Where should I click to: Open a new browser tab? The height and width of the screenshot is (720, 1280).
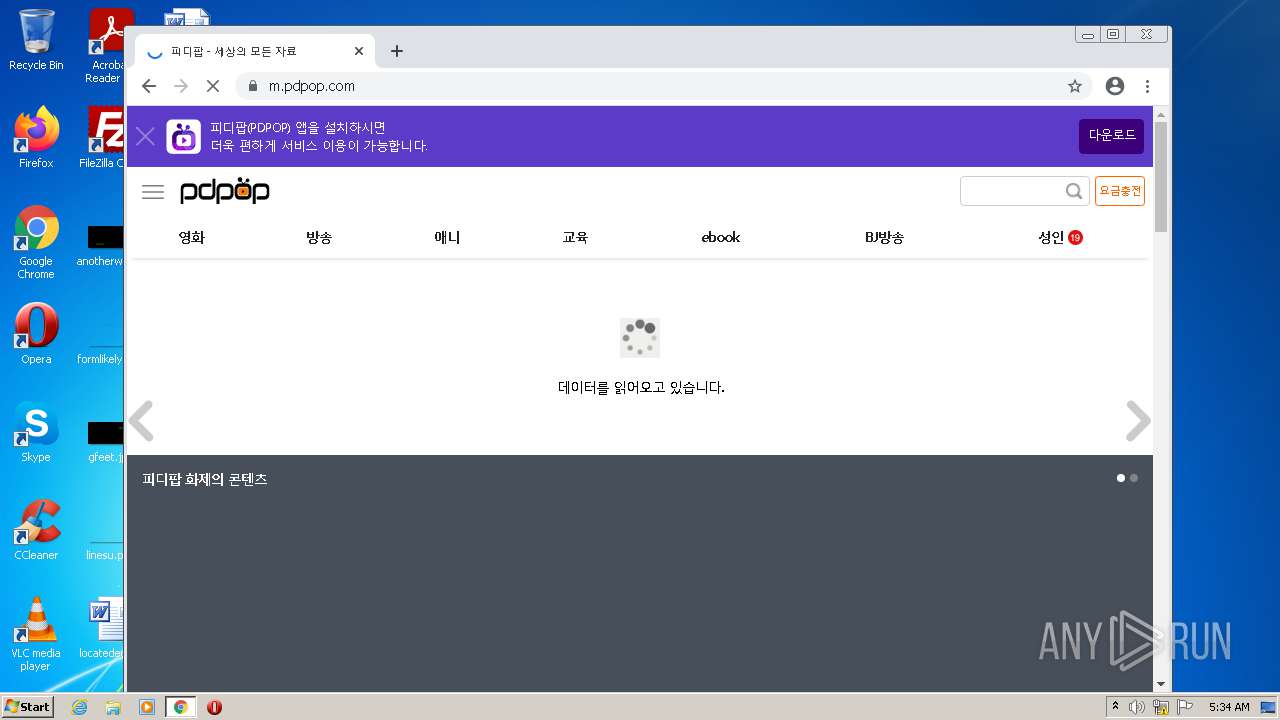coord(397,51)
